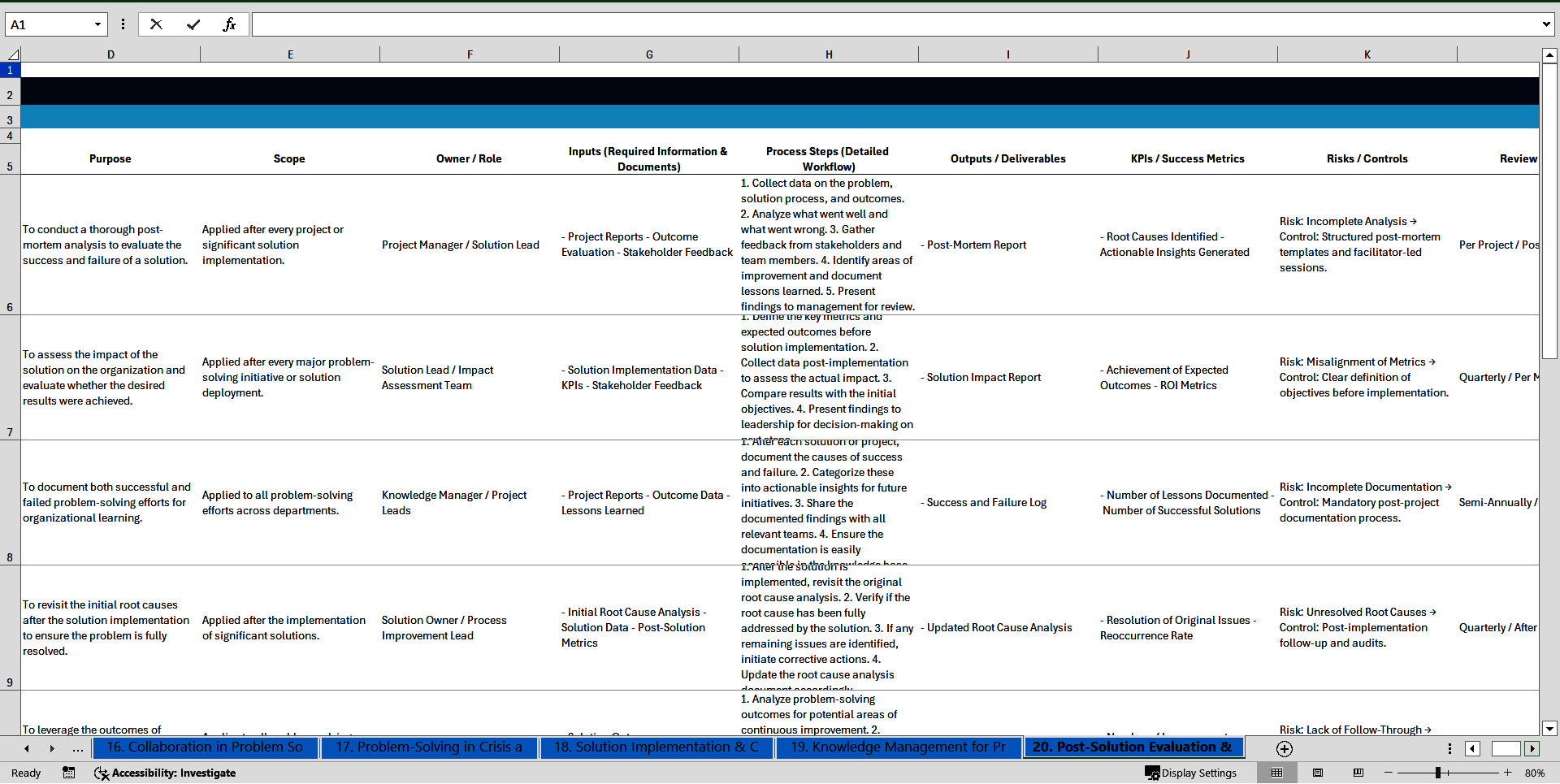Switch to Page Break Preview

(1358, 773)
